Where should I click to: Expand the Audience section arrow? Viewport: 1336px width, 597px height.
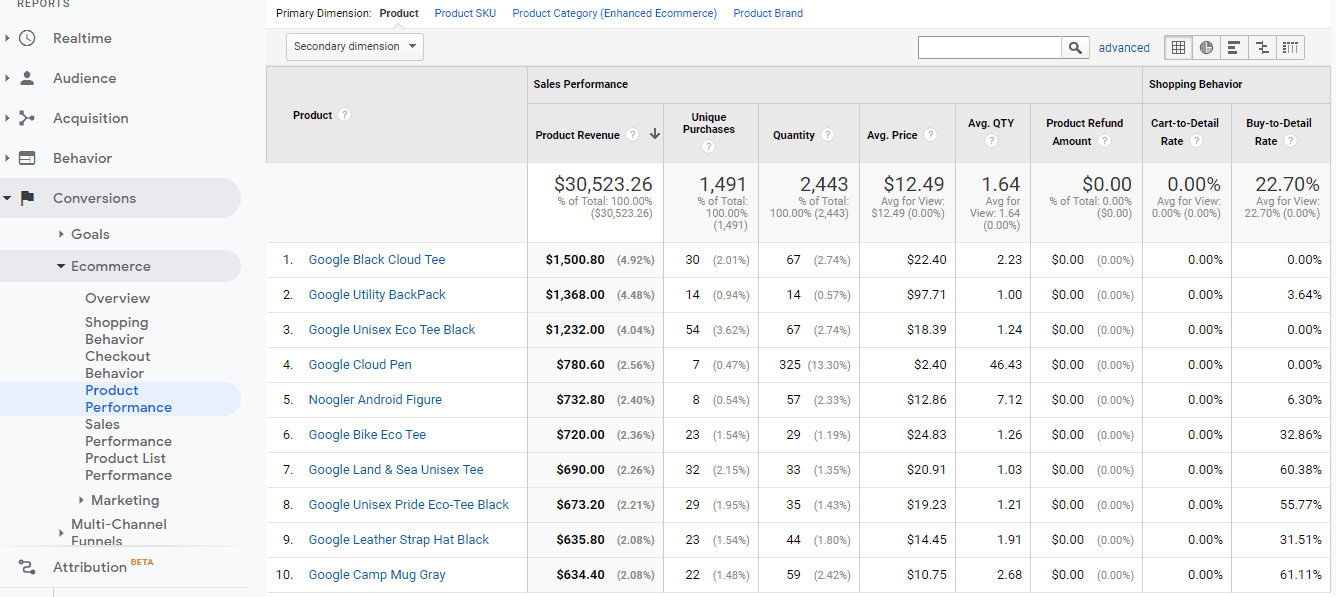click(x=7, y=78)
